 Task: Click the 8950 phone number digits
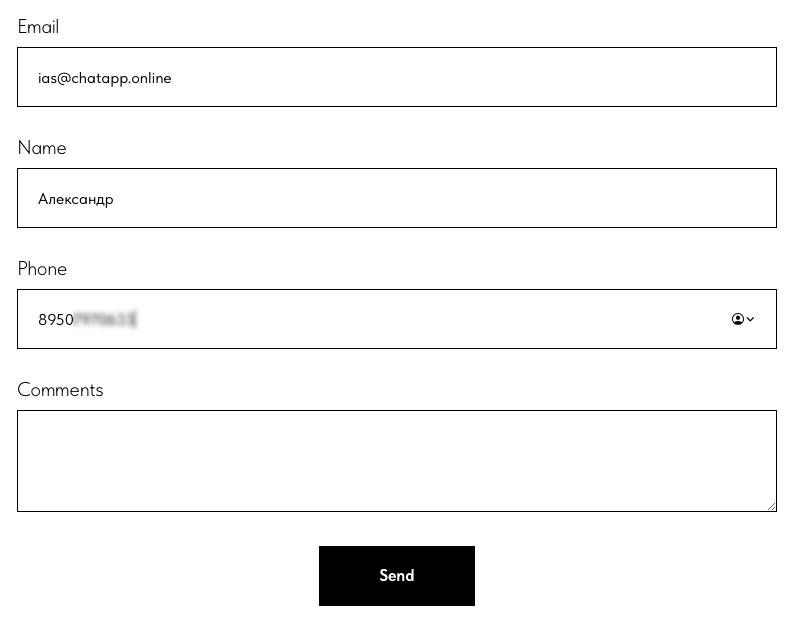55,320
